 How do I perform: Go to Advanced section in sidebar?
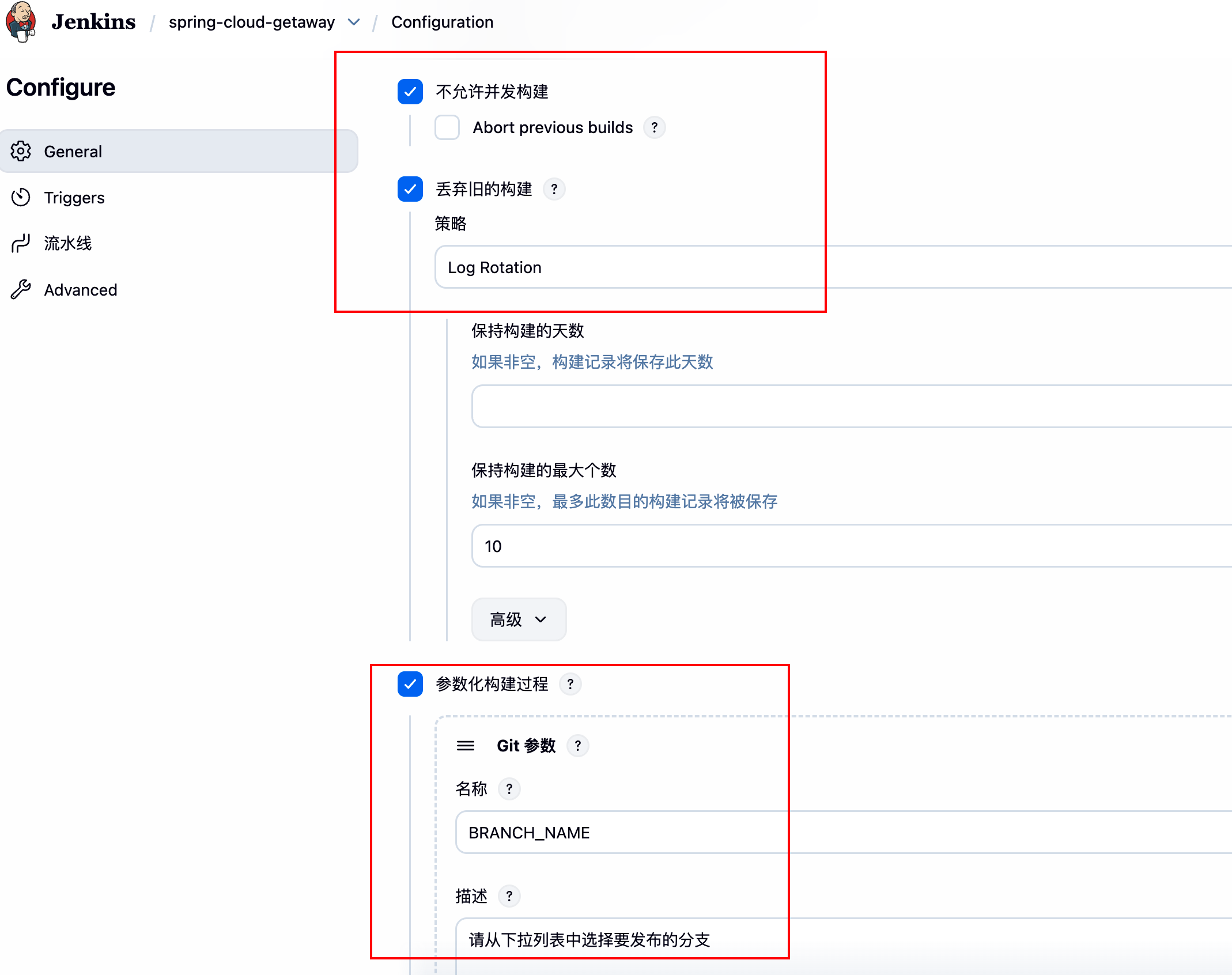[81, 290]
